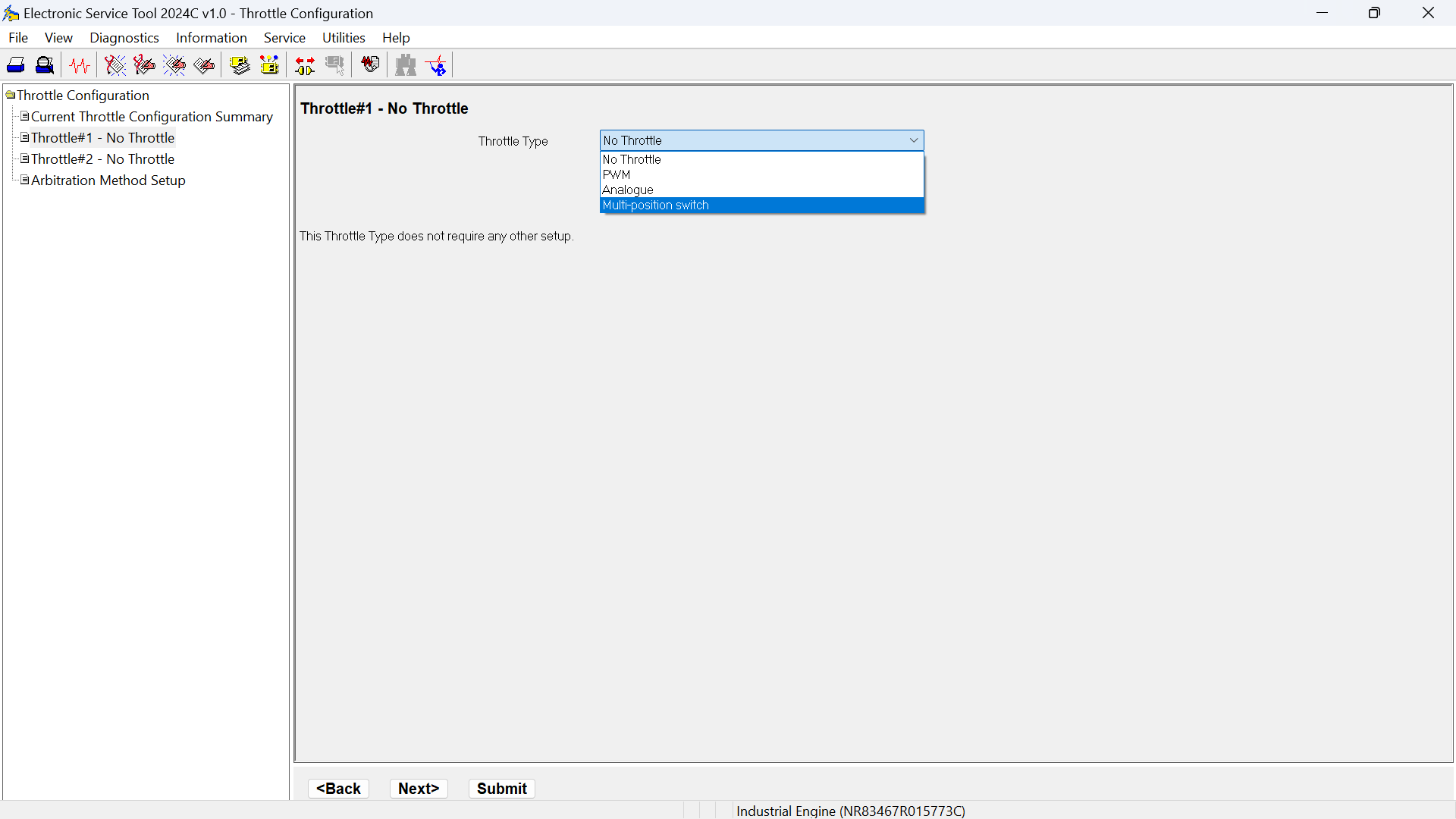Open the Status Tool waveform icon

[x=80, y=65]
